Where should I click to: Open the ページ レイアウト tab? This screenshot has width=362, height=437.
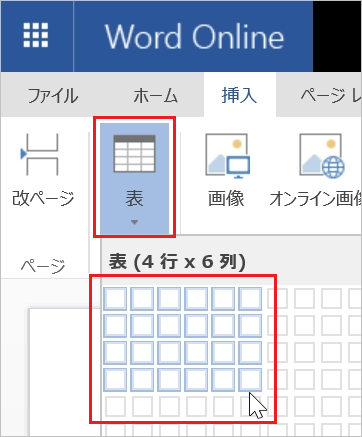331,95
